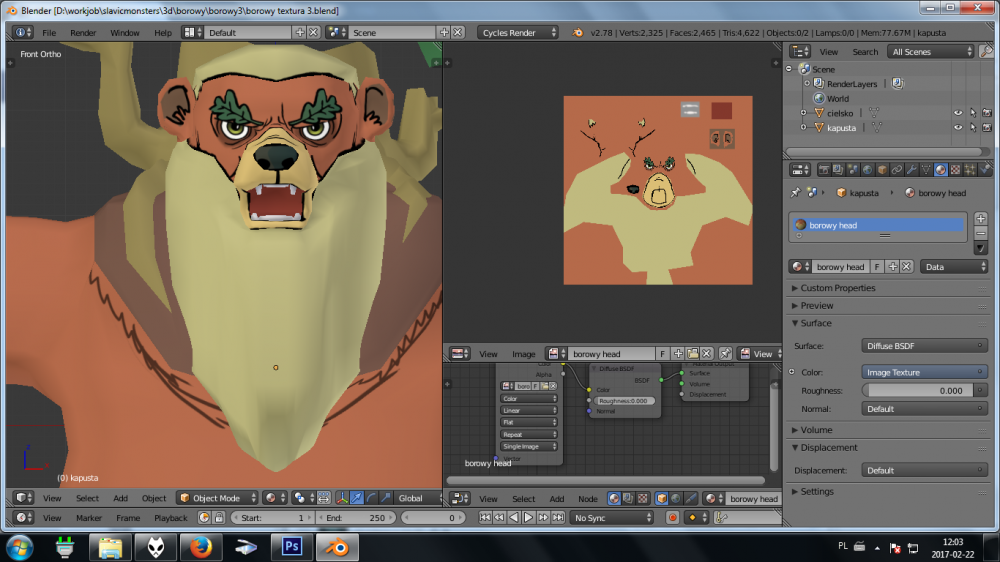This screenshot has height=562, width=1000.
Task: Open the Mesh Data properties tab (triangle icon)
Action: point(926,170)
